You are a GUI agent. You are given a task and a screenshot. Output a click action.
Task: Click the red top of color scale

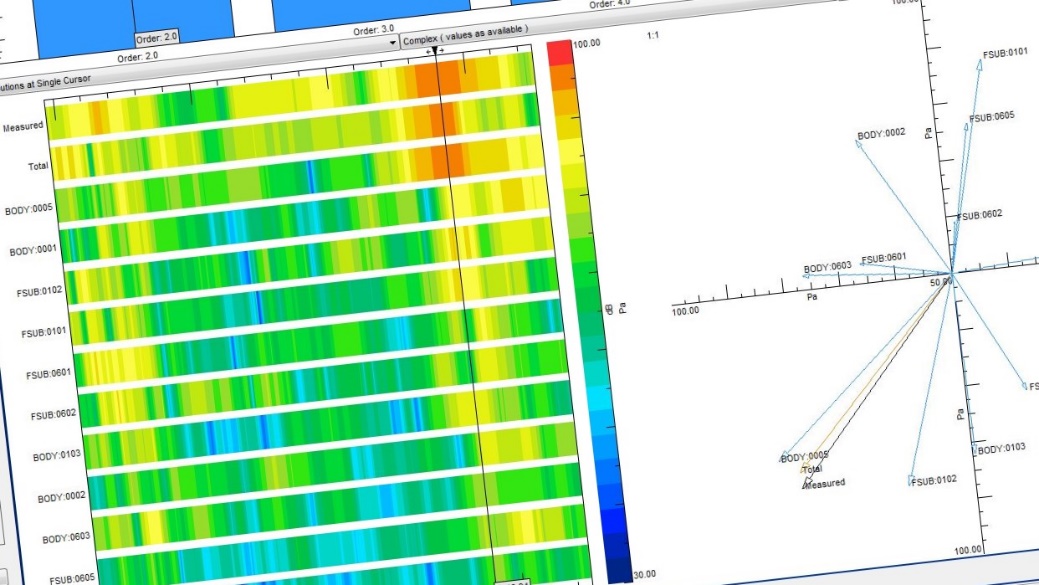point(561,51)
